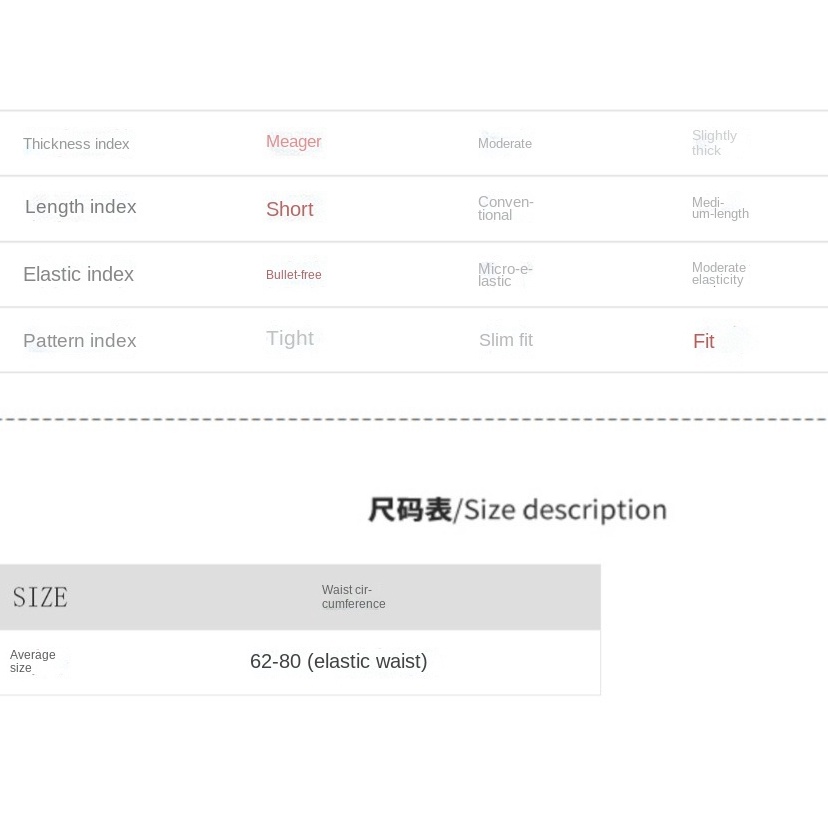Screen dimensions: 828x828
Task: Click the Elastic index label
Action: (78, 274)
